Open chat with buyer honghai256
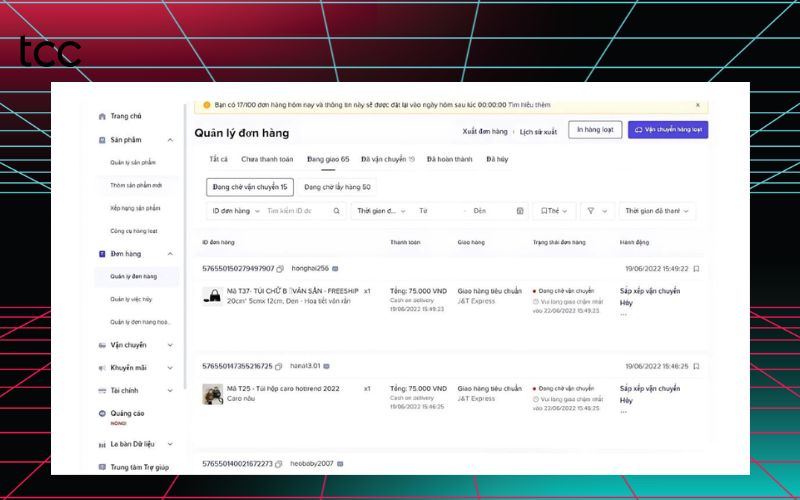The height and width of the screenshot is (500, 800). point(335,268)
